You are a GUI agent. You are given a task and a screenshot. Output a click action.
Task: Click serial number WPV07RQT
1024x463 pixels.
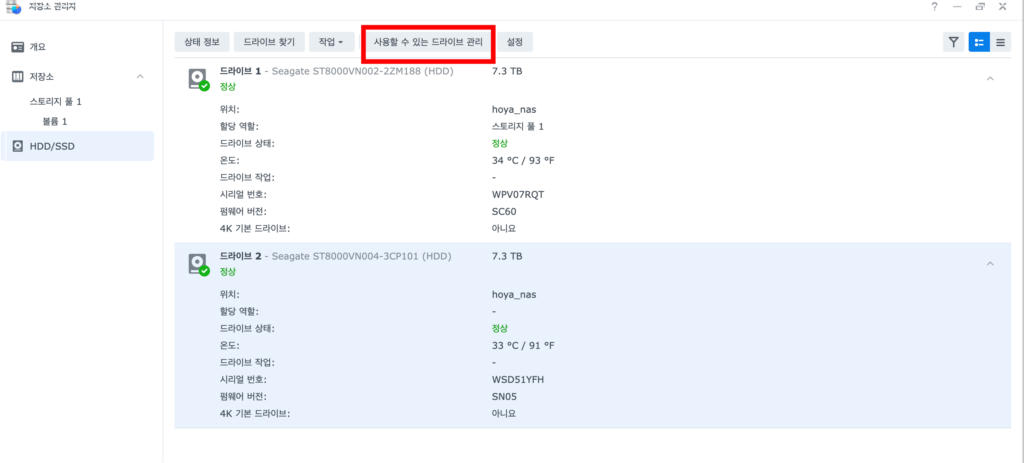[x=519, y=195]
